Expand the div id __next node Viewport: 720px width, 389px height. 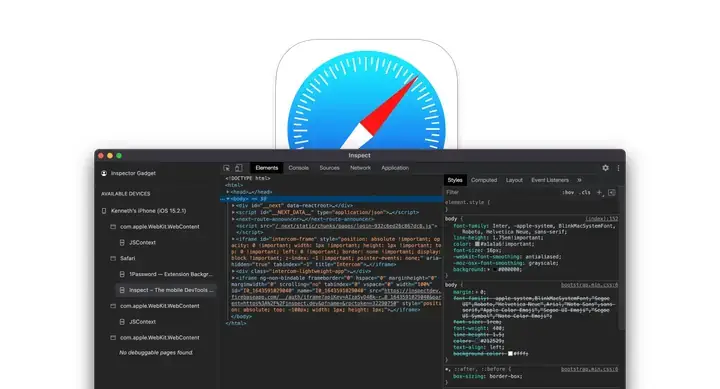click(233, 206)
